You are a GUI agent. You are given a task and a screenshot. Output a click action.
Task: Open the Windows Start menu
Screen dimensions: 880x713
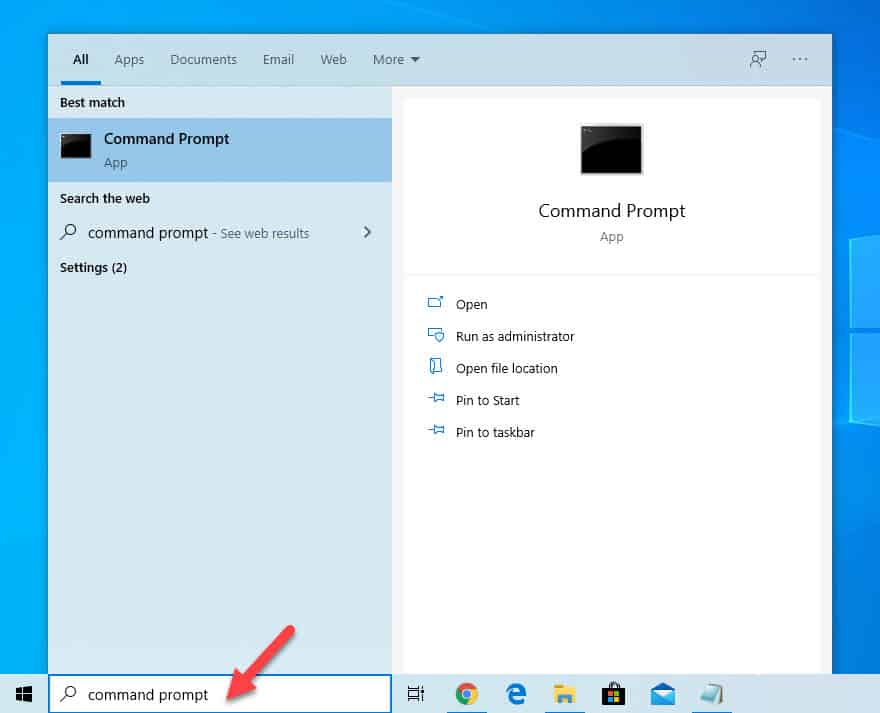coord(24,694)
